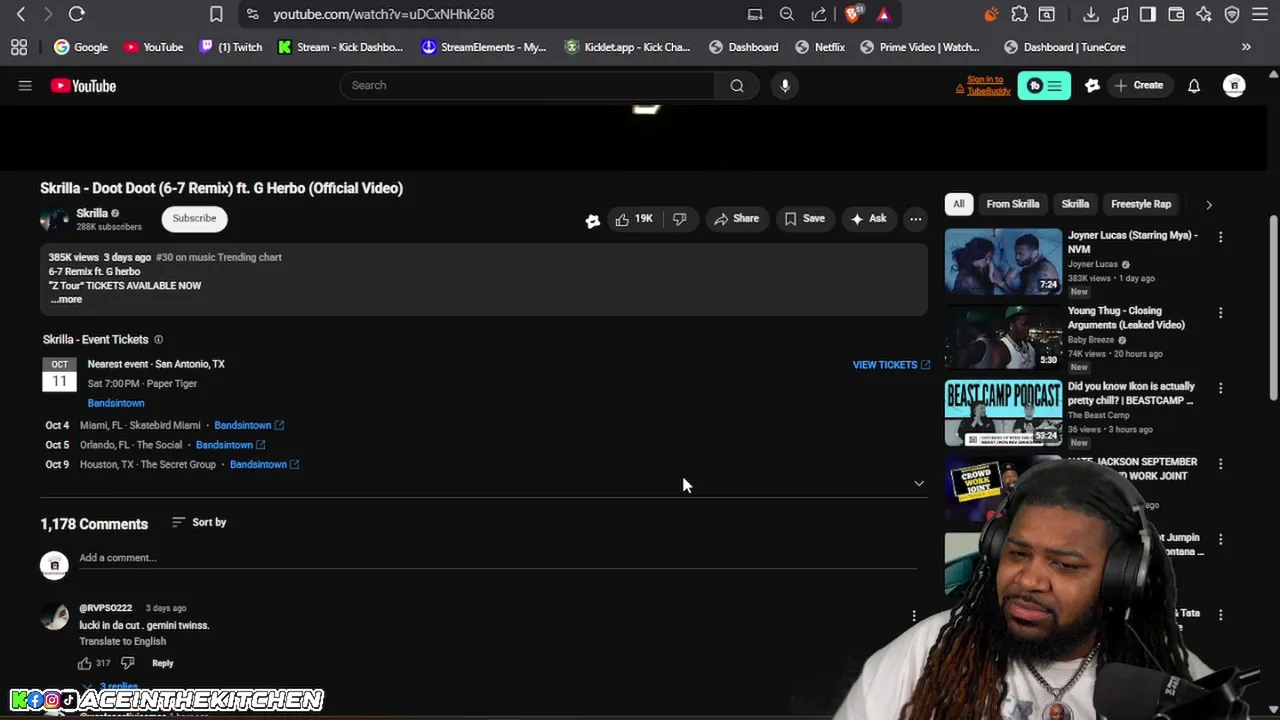Open the music note playlist icon

pyautogui.click(x=1120, y=14)
